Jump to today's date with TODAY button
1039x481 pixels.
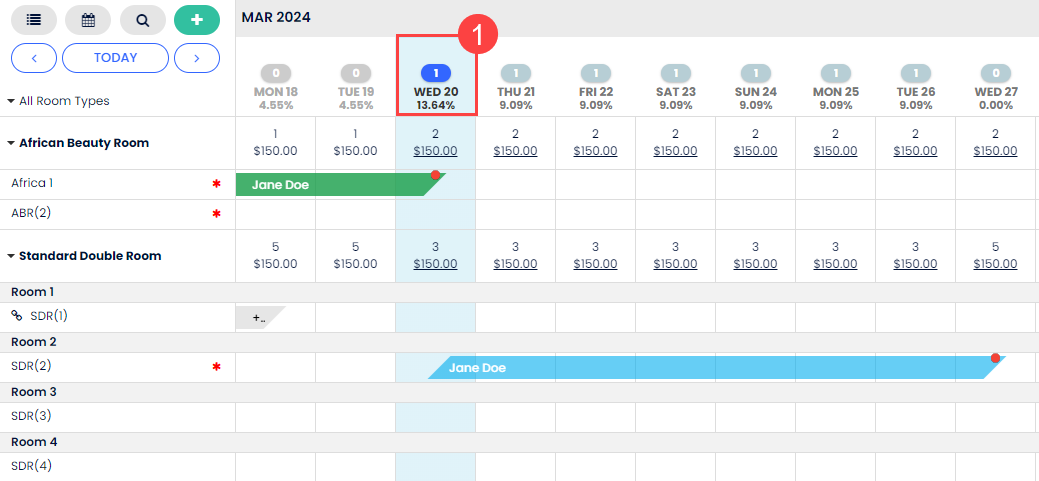coord(115,58)
